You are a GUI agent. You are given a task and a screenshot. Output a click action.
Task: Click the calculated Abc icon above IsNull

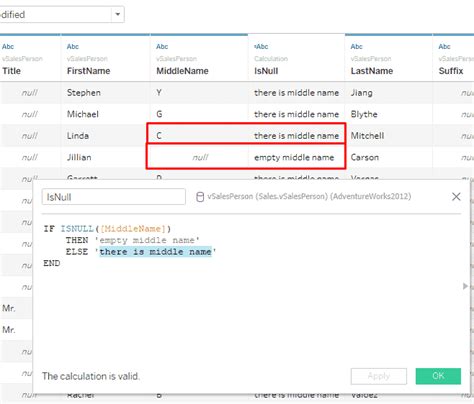pos(261,47)
